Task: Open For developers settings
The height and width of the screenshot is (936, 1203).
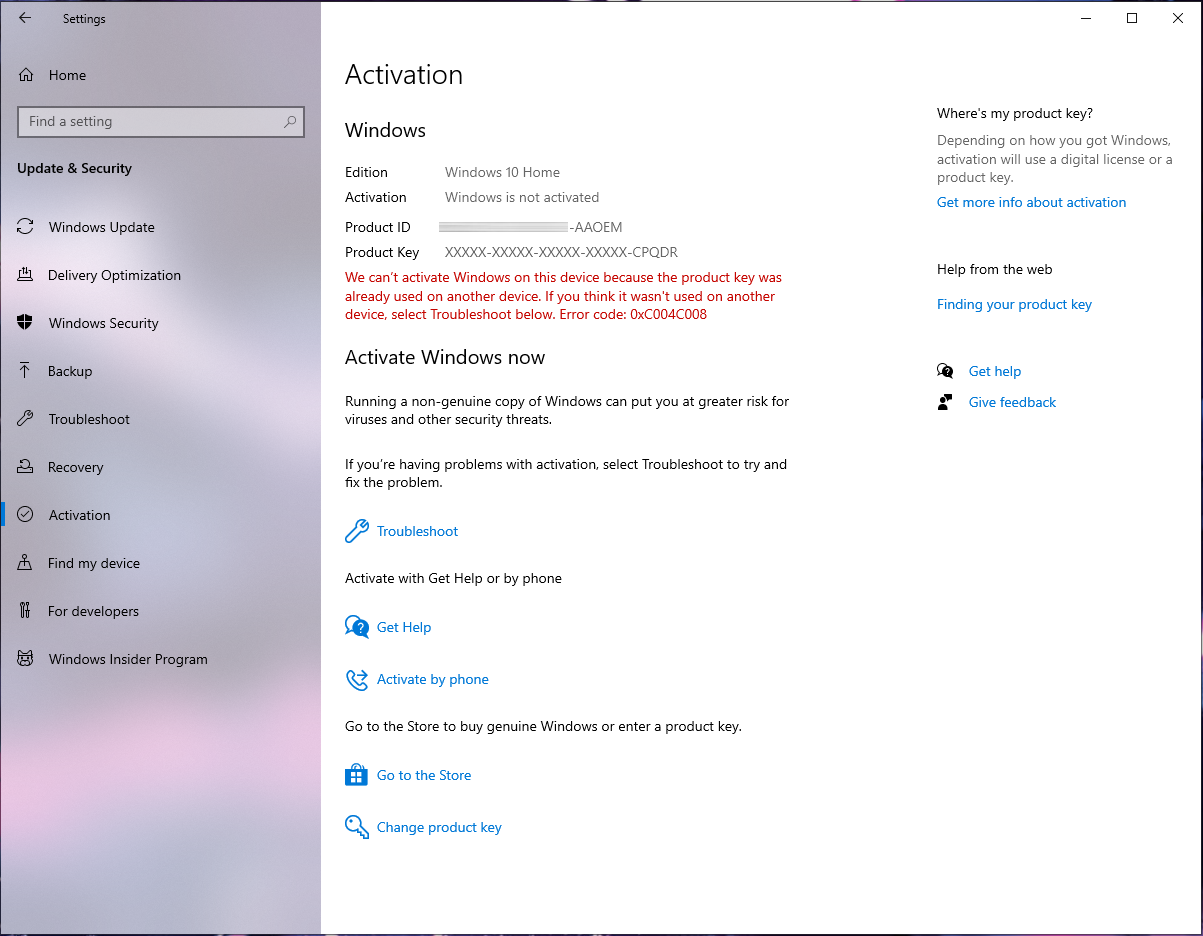Action: (93, 611)
